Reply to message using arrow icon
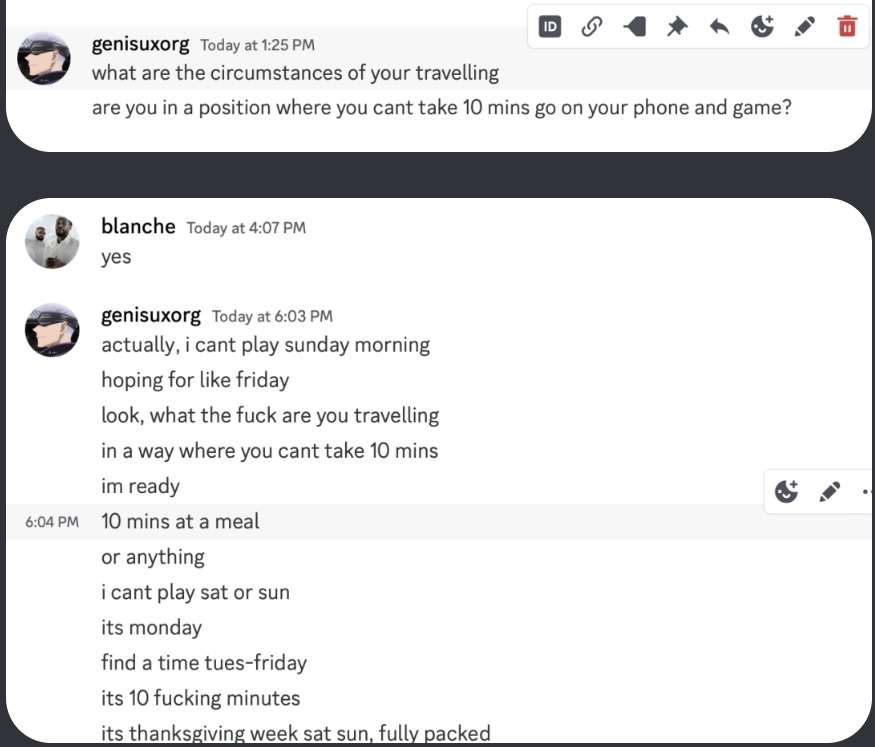Screen dimensions: 875x747 [x=719, y=27]
